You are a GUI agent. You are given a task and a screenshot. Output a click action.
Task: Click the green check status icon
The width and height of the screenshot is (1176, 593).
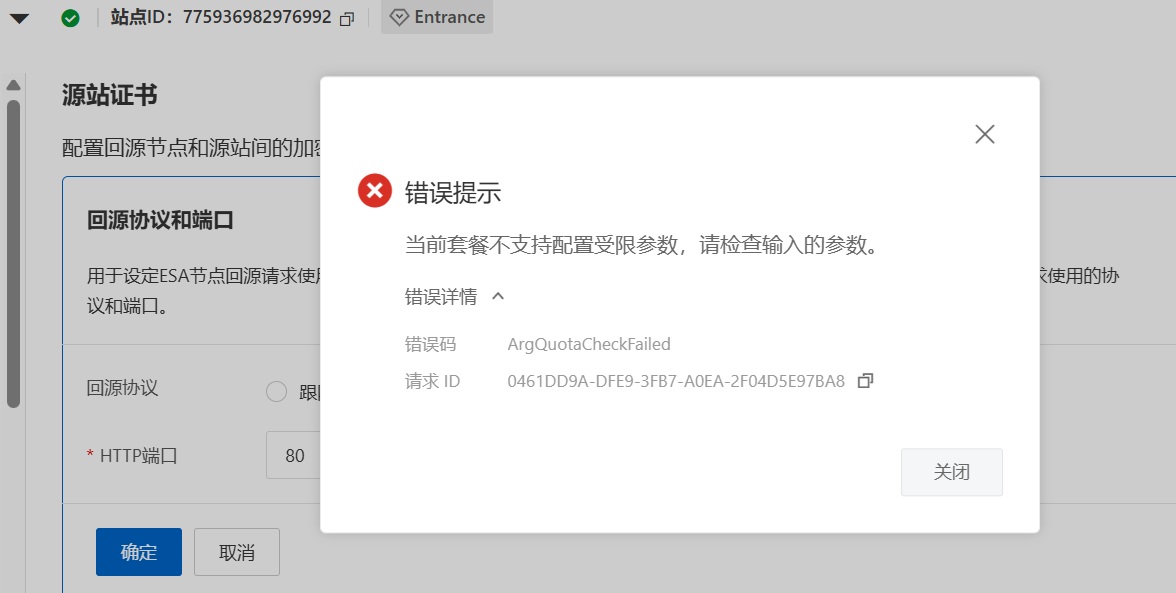pyautogui.click(x=70, y=18)
